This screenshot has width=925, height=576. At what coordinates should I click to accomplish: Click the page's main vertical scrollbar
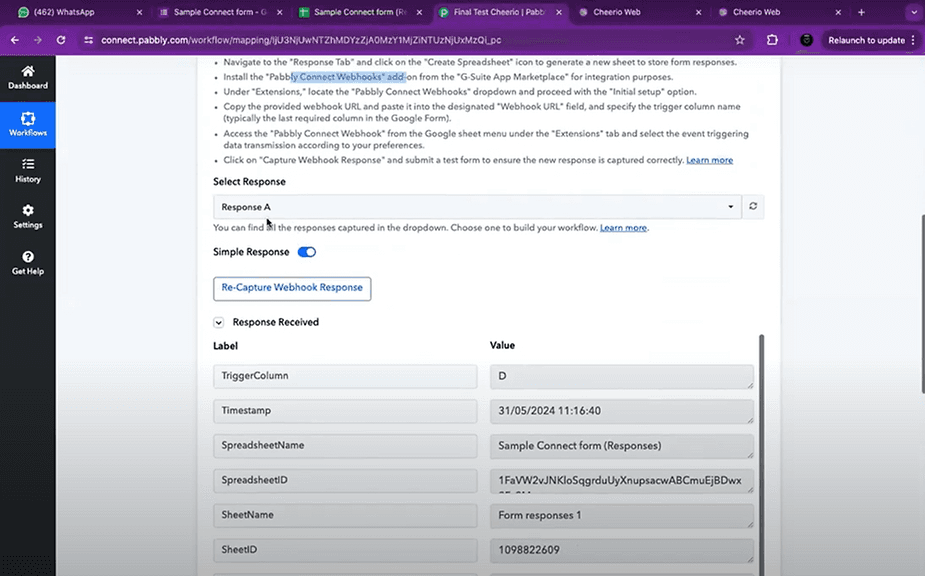(923, 304)
